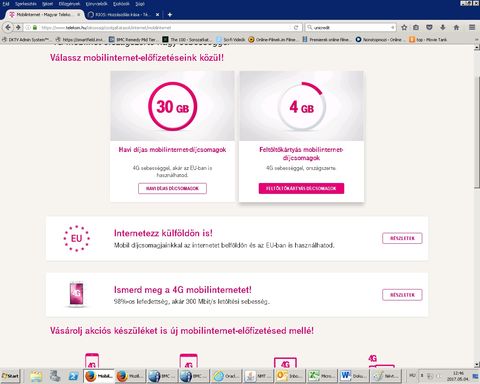
Task: Close the second browser tab
Action: pos(157,15)
